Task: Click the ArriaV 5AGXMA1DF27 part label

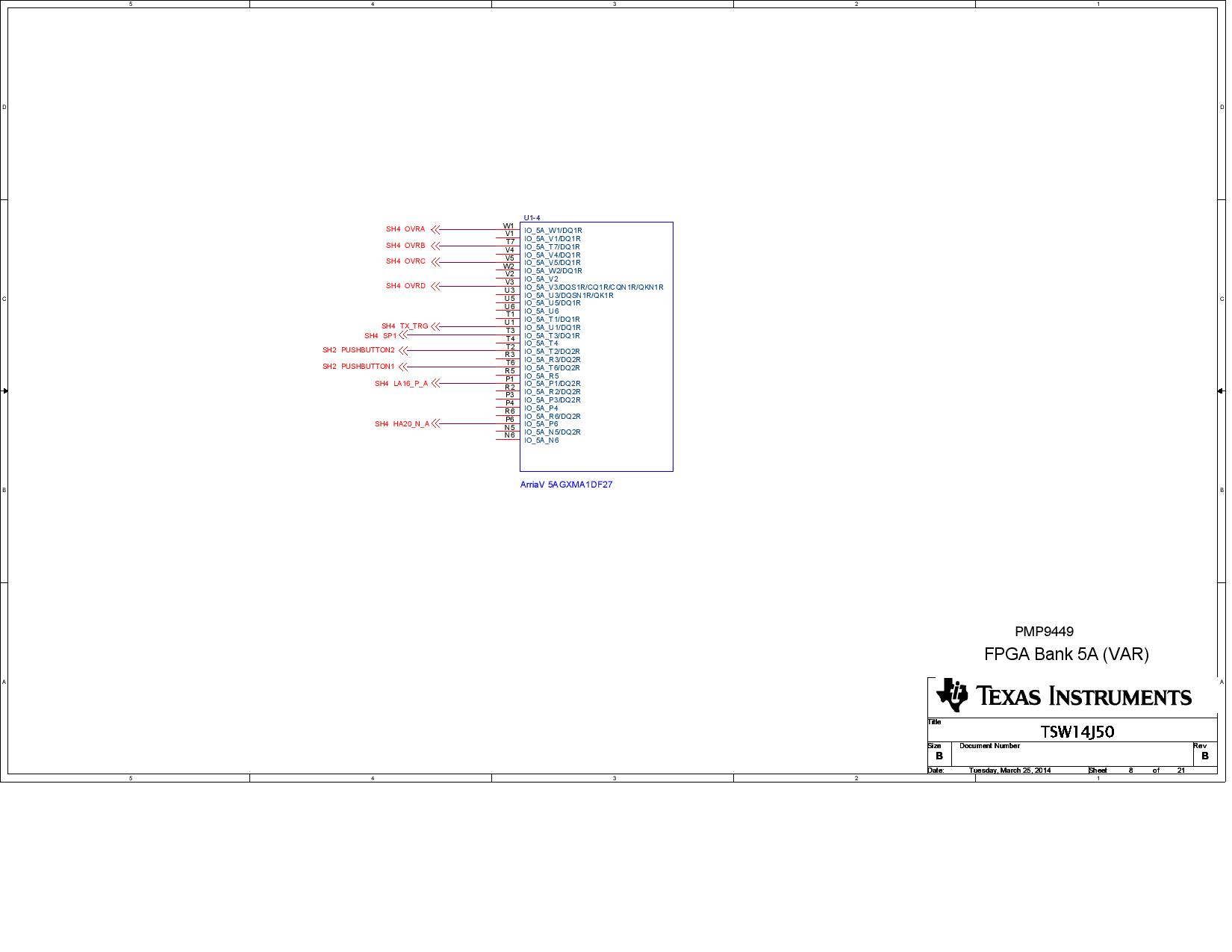Action: 566,485
